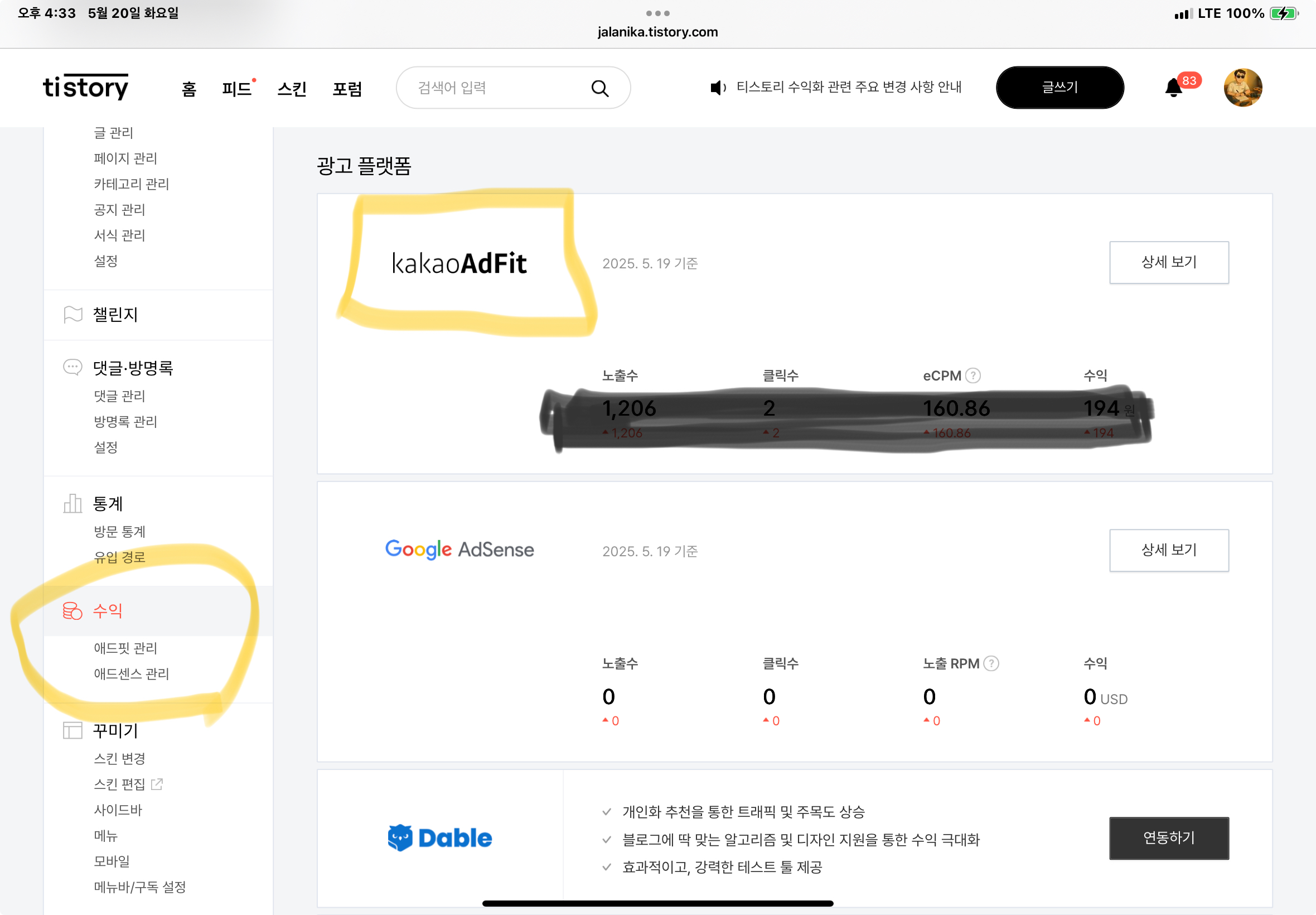Open 방문 통계 in sidebar
The width and height of the screenshot is (1316, 915).
click(x=119, y=532)
